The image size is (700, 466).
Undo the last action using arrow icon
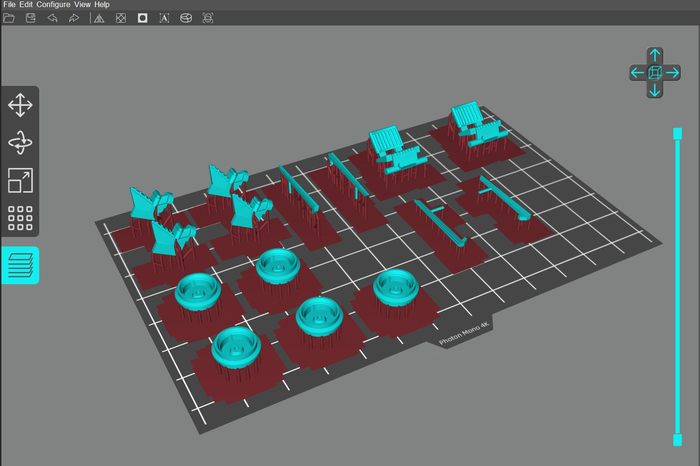point(52,18)
